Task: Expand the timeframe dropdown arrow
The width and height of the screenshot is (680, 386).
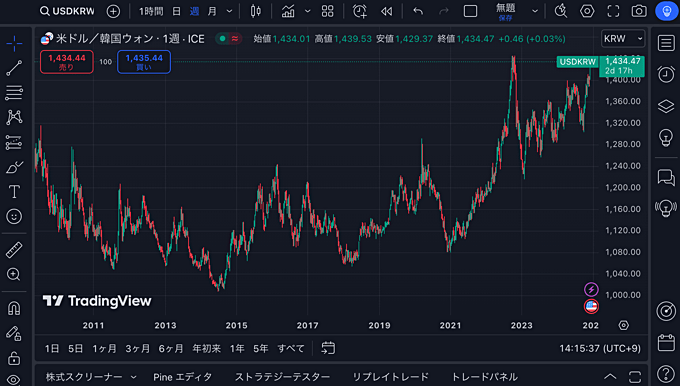Action: (229, 11)
